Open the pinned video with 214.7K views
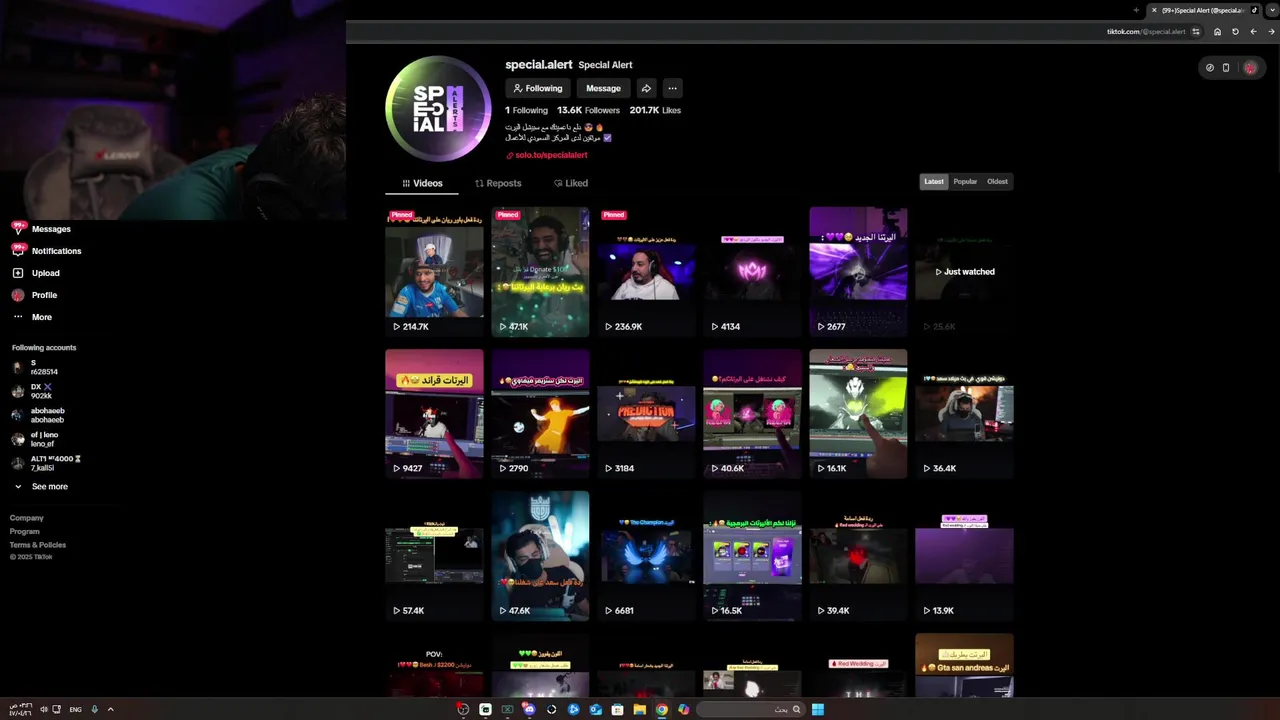 pyautogui.click(x=434, y=271)
